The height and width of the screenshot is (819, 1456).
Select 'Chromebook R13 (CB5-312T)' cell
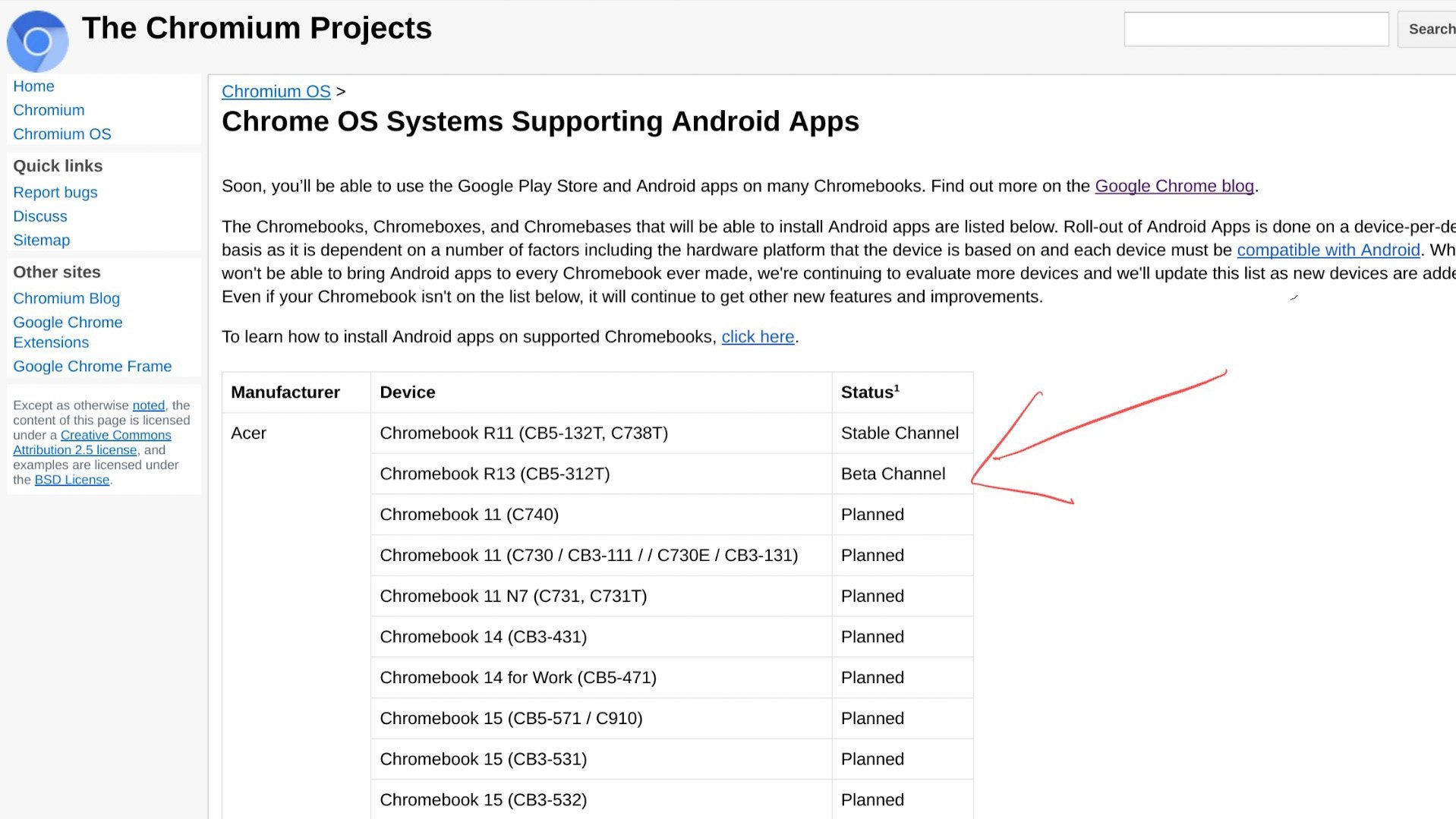[x=601, y=474]
